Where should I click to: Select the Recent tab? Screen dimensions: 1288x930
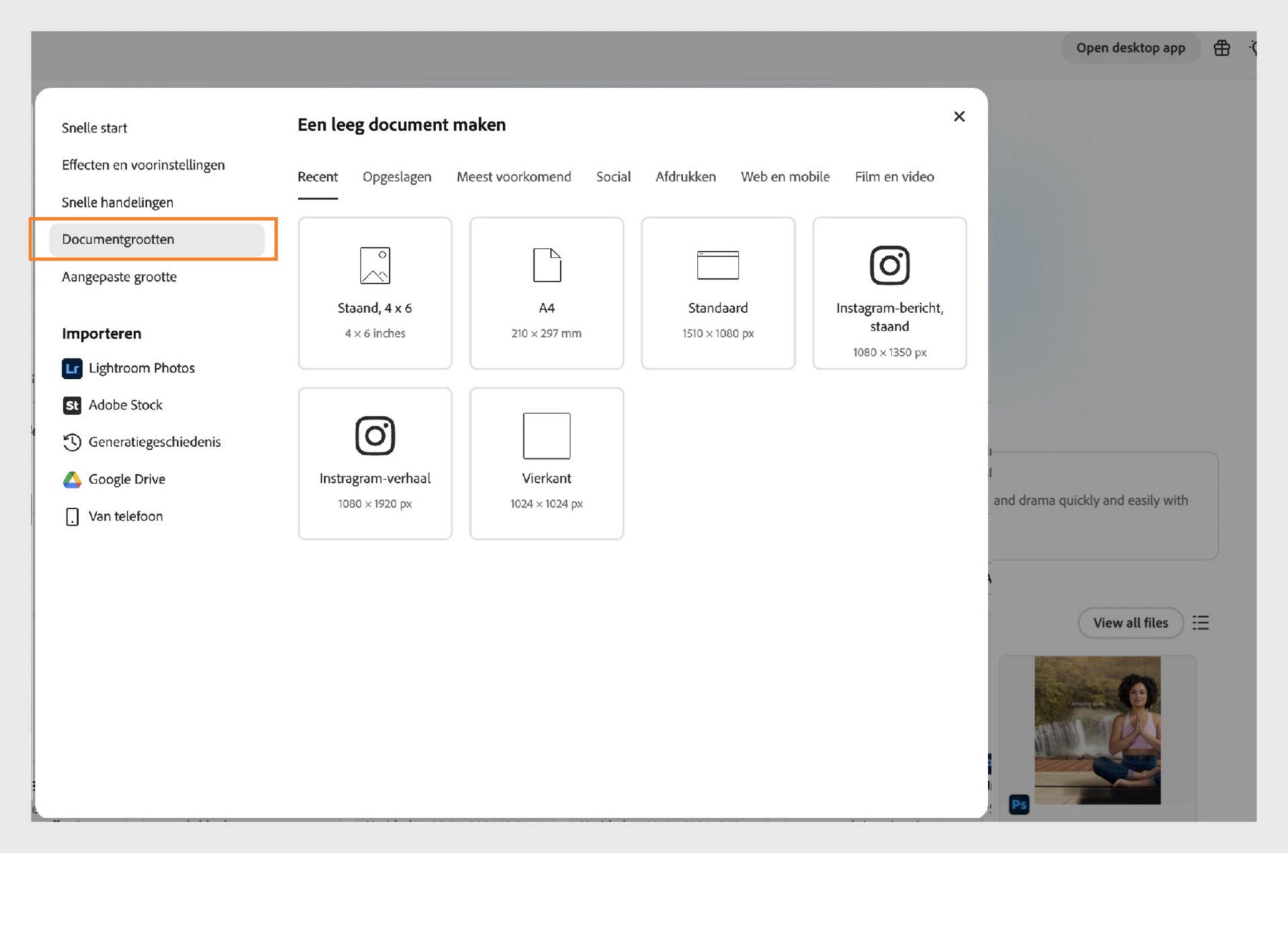tap(317, 177)
